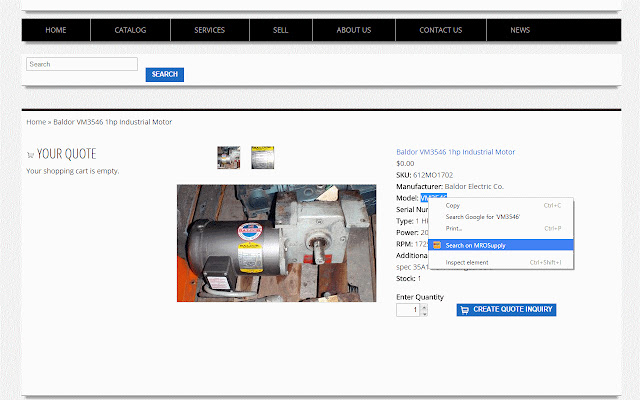
Task: Focus the Search text field
Action: [82, 64]
